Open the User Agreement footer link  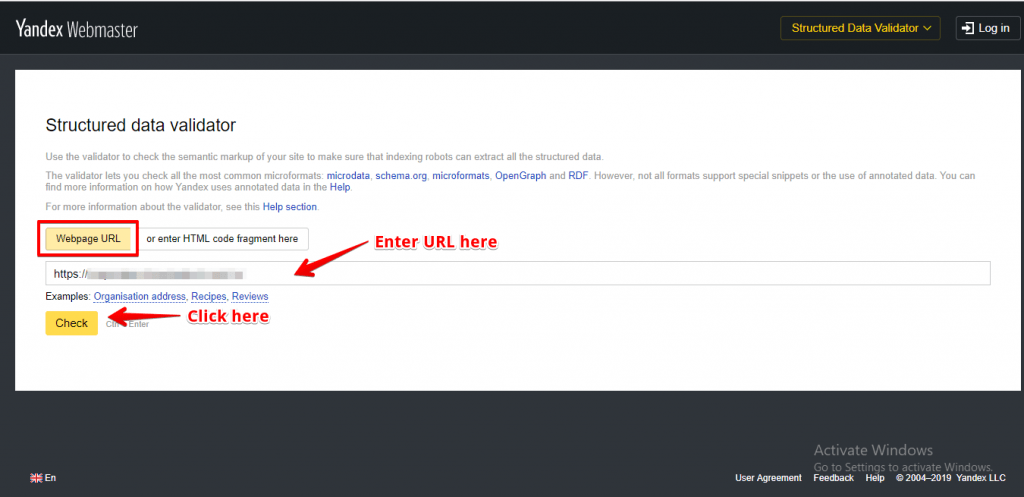(769, 478)
